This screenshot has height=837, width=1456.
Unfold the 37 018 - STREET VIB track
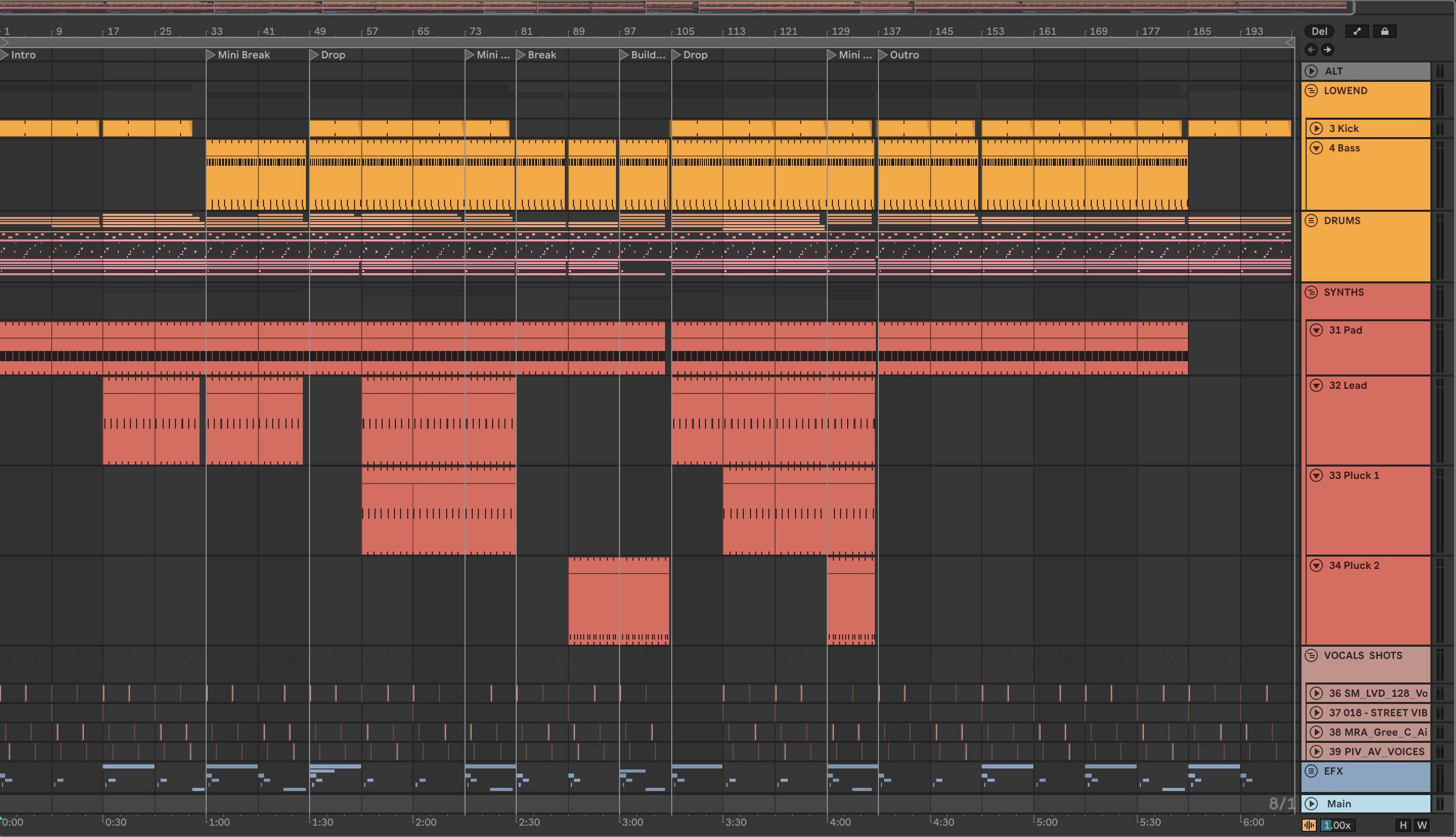tap(1316, 713)
